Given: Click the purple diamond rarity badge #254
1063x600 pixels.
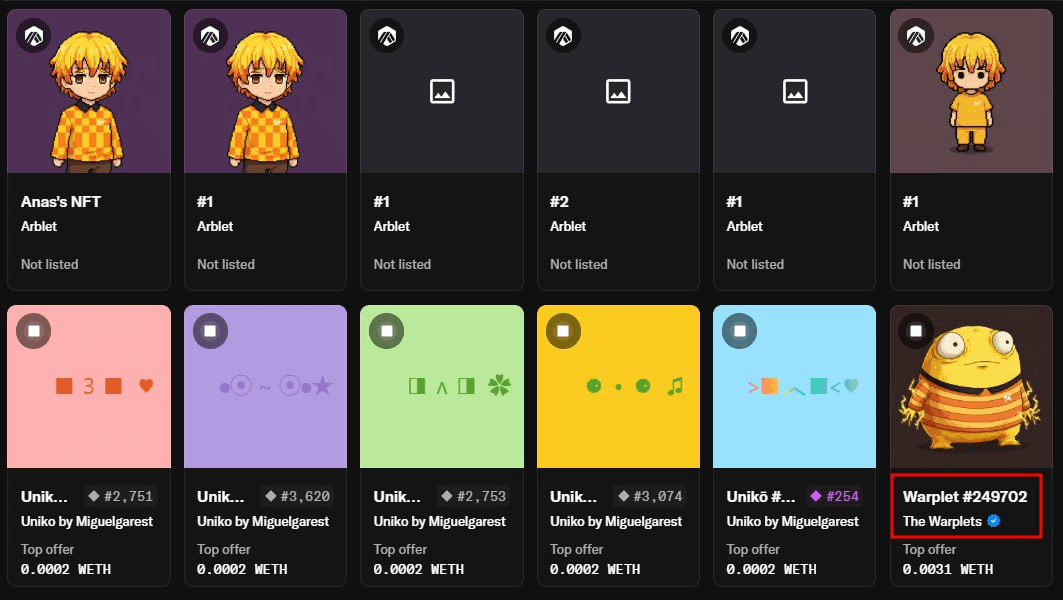Looking at the screenshot, I should 833,496.
